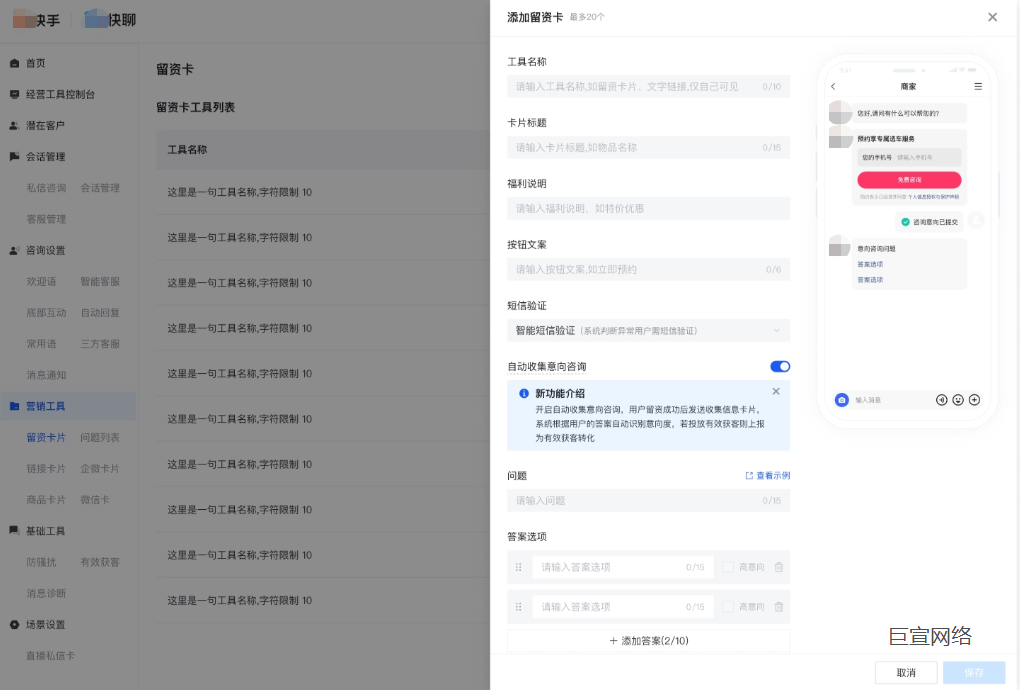The height and width of the screenshot is (690, 1020).
Task: Click the drag handle of the second answer option
Action: tap(519, 606)
